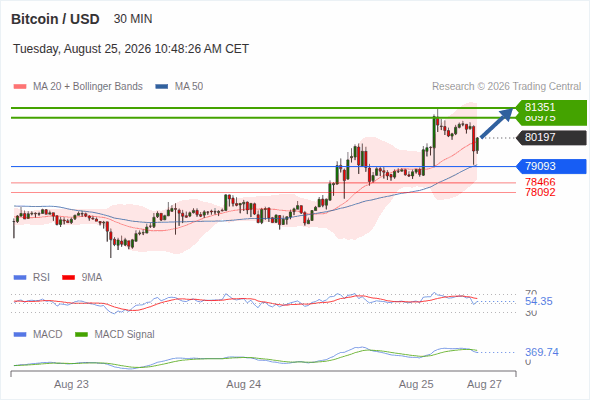Click the 9MA red legend swatch

pyautogui.click(x=68, y=278)
